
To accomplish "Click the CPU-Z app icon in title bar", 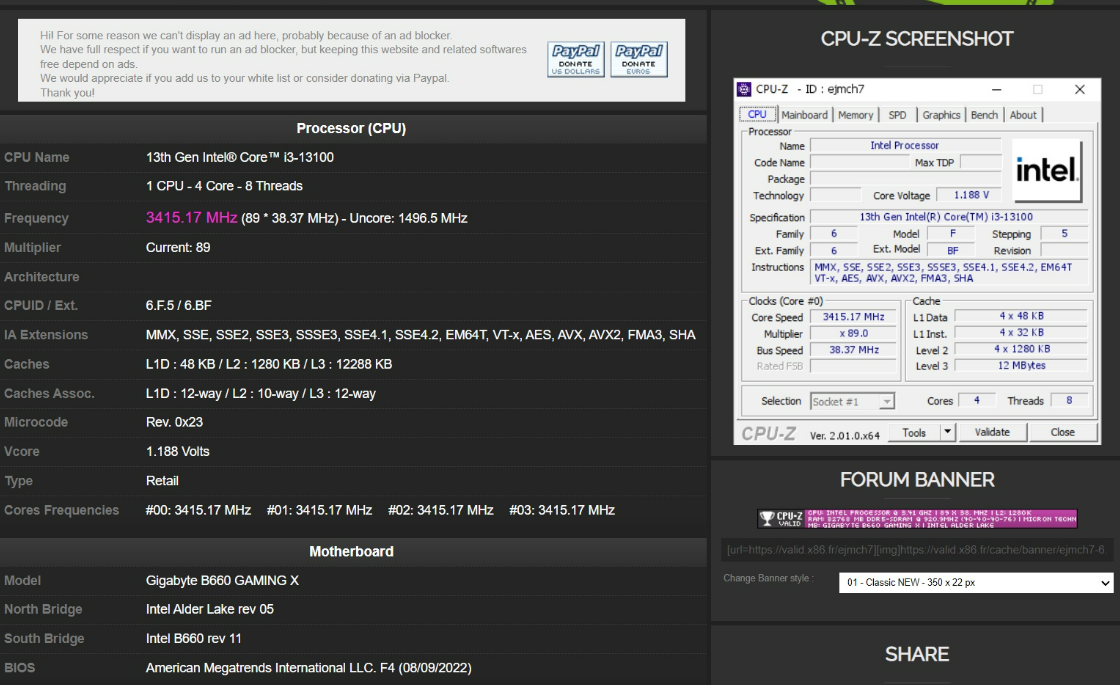I will (744, 89).
